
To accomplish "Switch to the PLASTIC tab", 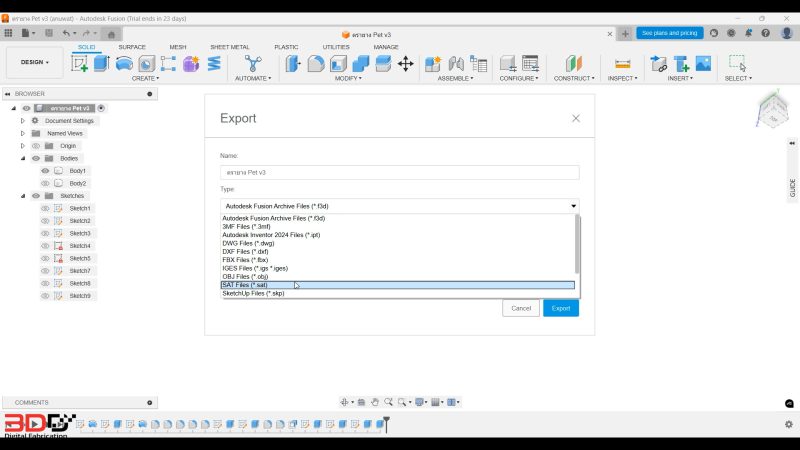I will coord(286,47).
